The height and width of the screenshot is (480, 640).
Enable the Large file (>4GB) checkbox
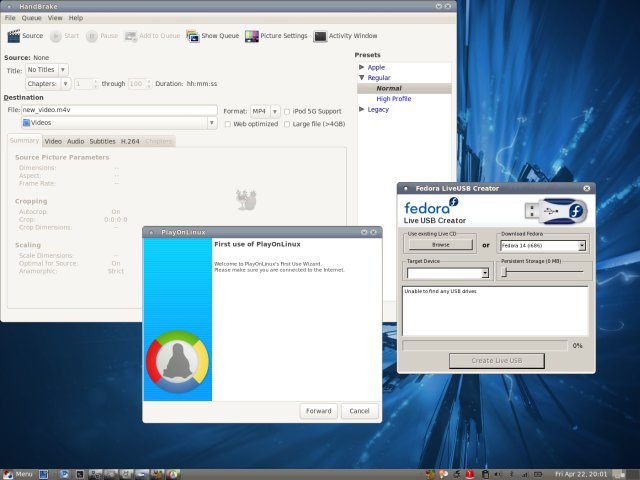(287, 124)
